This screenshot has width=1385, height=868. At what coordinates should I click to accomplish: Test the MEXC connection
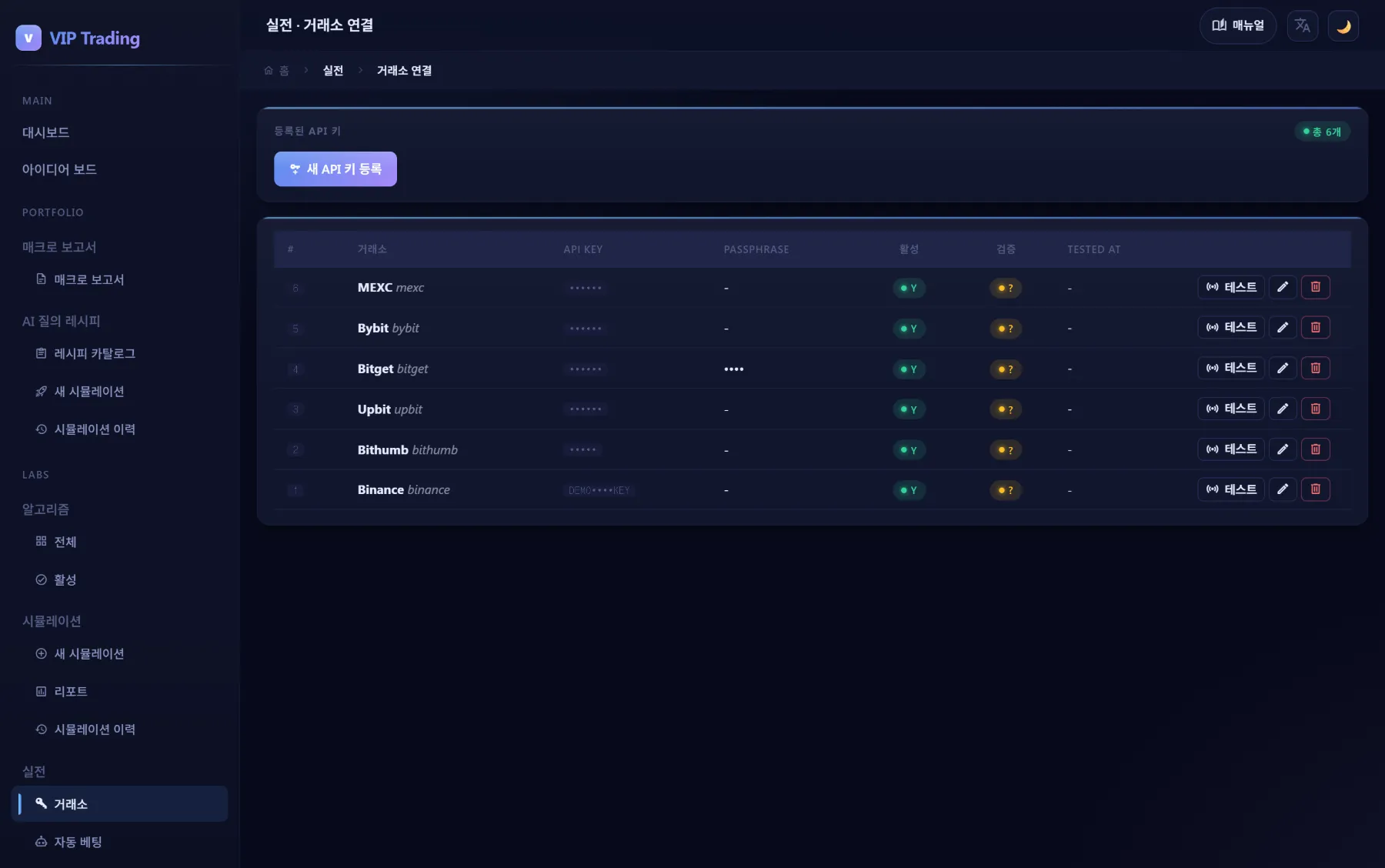(x=1231, y=287)
